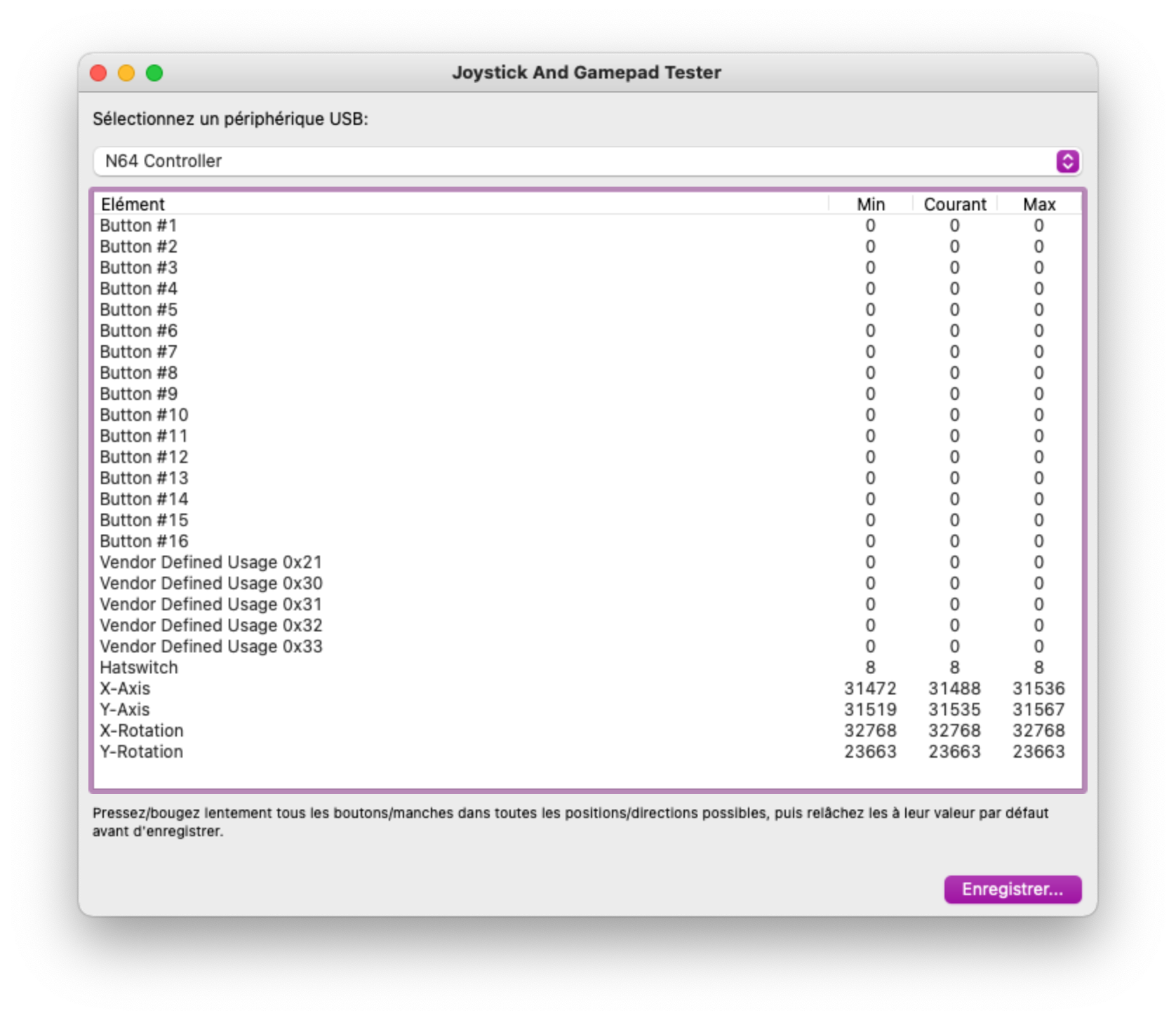Select Vendor Defined Usage 0x30 row
Screen dimensions: 1176x1020
(588, 583)
